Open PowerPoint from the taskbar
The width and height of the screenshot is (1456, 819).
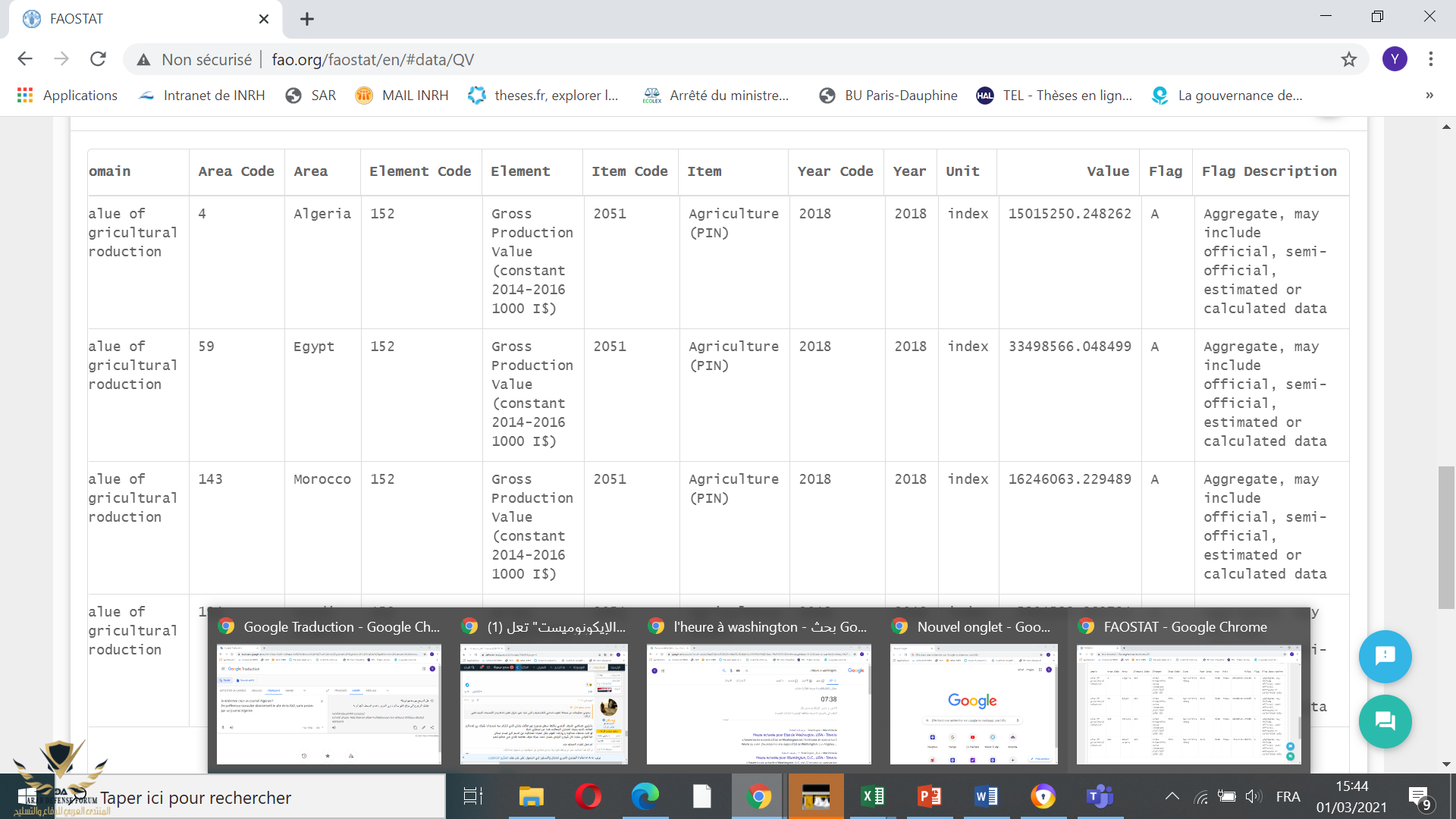[x=929, y=796]
